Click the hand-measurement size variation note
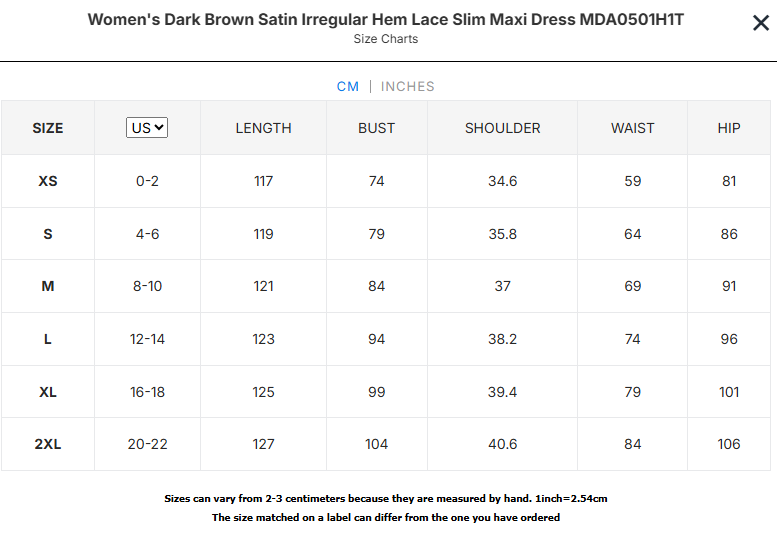This screenshot has width=777, height=548. [x=386, y=498]
